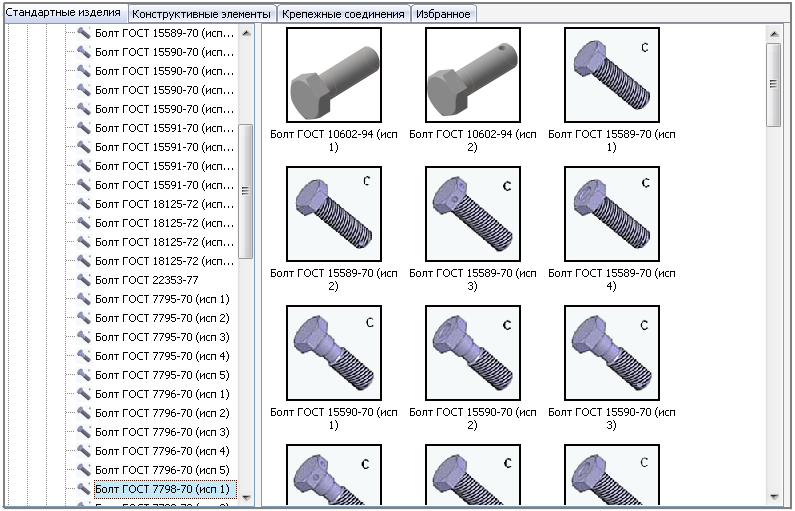Select tree row text Болт ГОСТ 7796-70 (исп 3)

click(x=162, y=432)
